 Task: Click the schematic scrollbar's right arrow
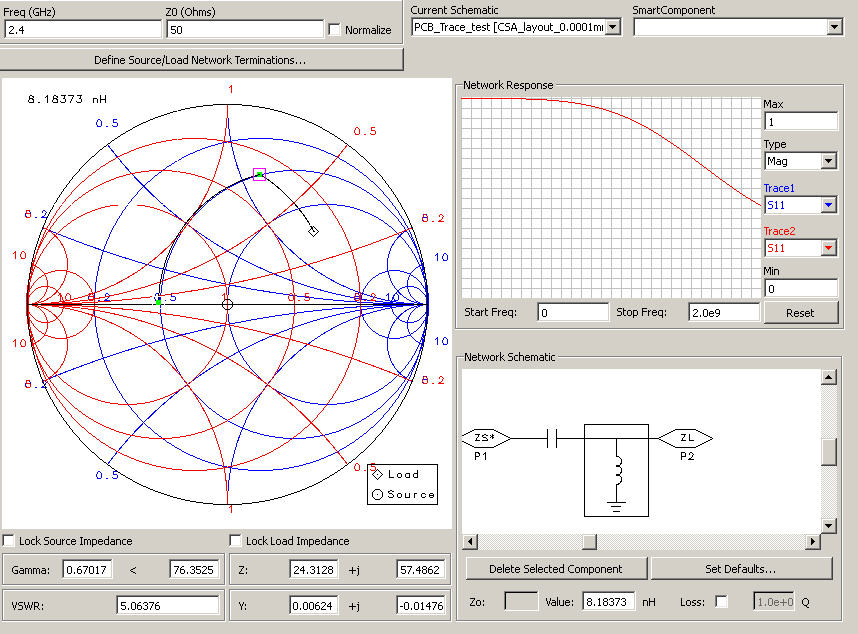pos(811,542)
